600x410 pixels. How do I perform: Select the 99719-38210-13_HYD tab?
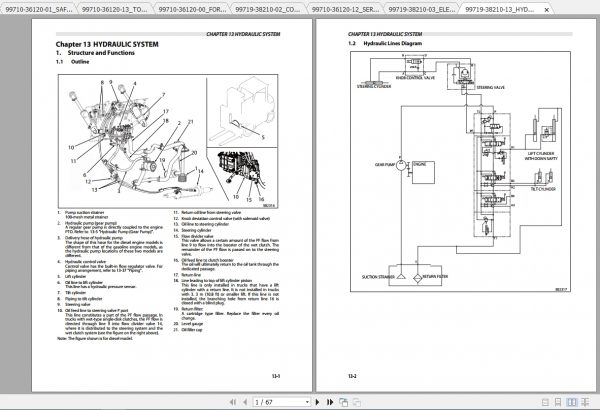click(x=499, y=9)
